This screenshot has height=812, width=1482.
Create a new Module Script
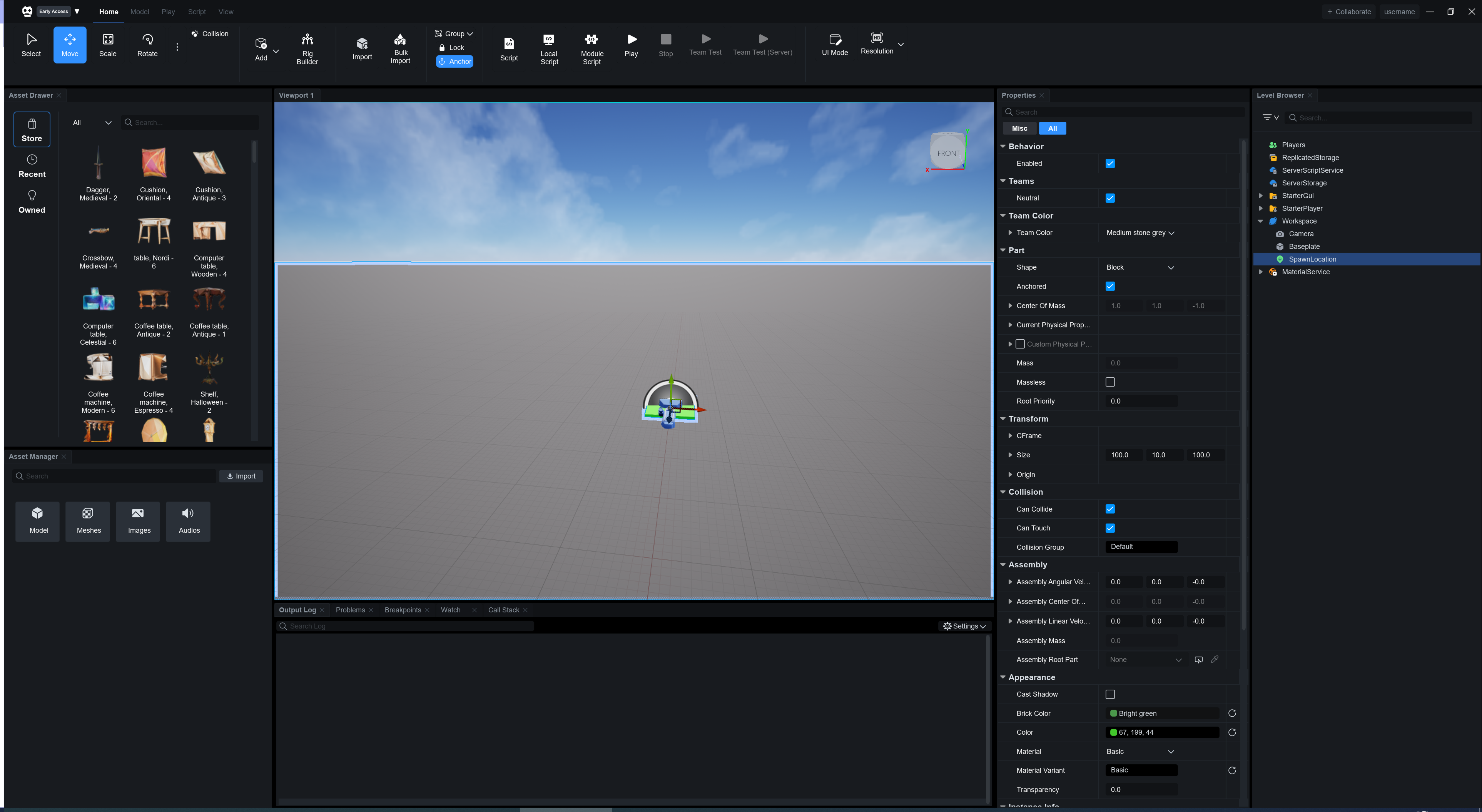click(x=591, y=48)
